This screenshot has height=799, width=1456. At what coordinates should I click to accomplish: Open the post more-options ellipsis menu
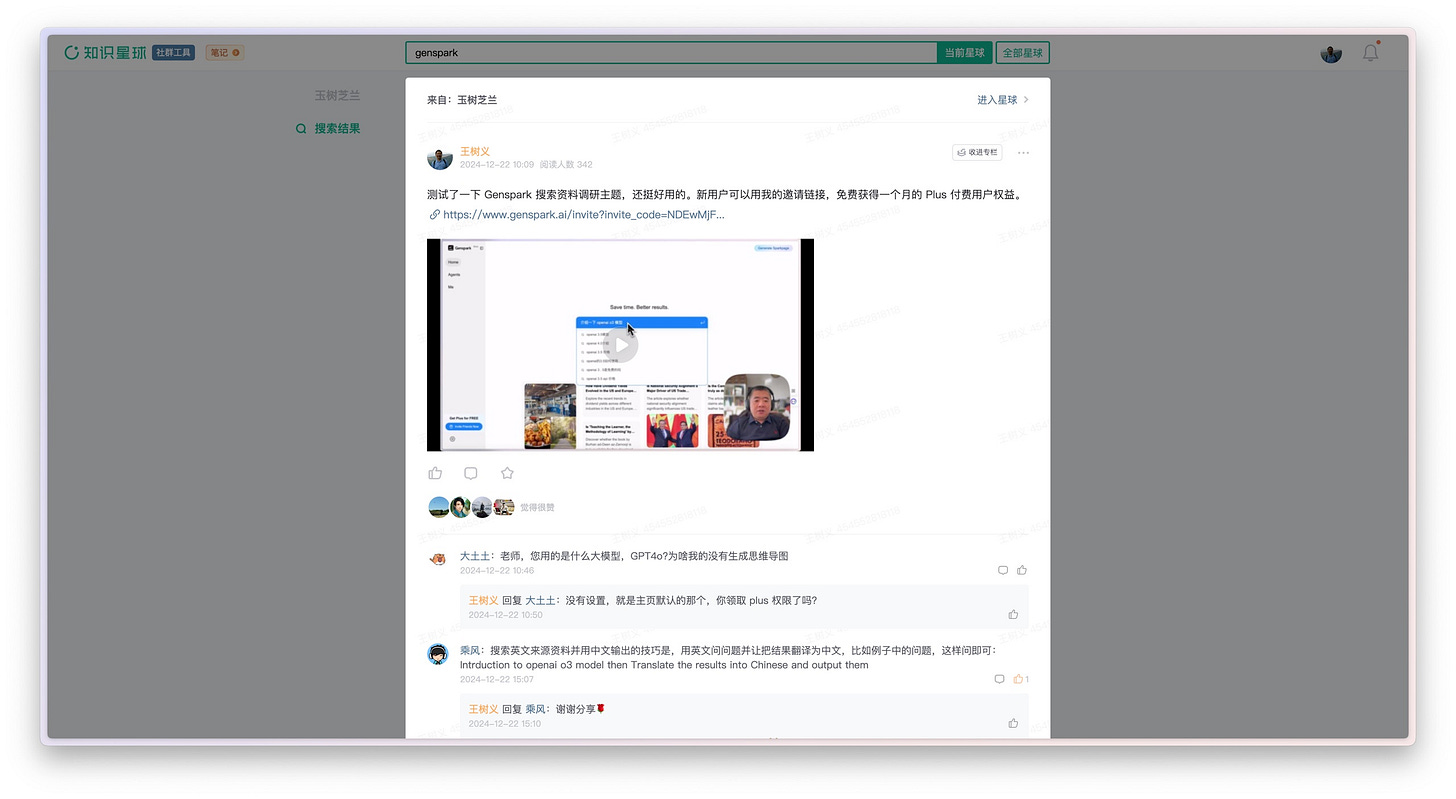[x=1023, y=153]
